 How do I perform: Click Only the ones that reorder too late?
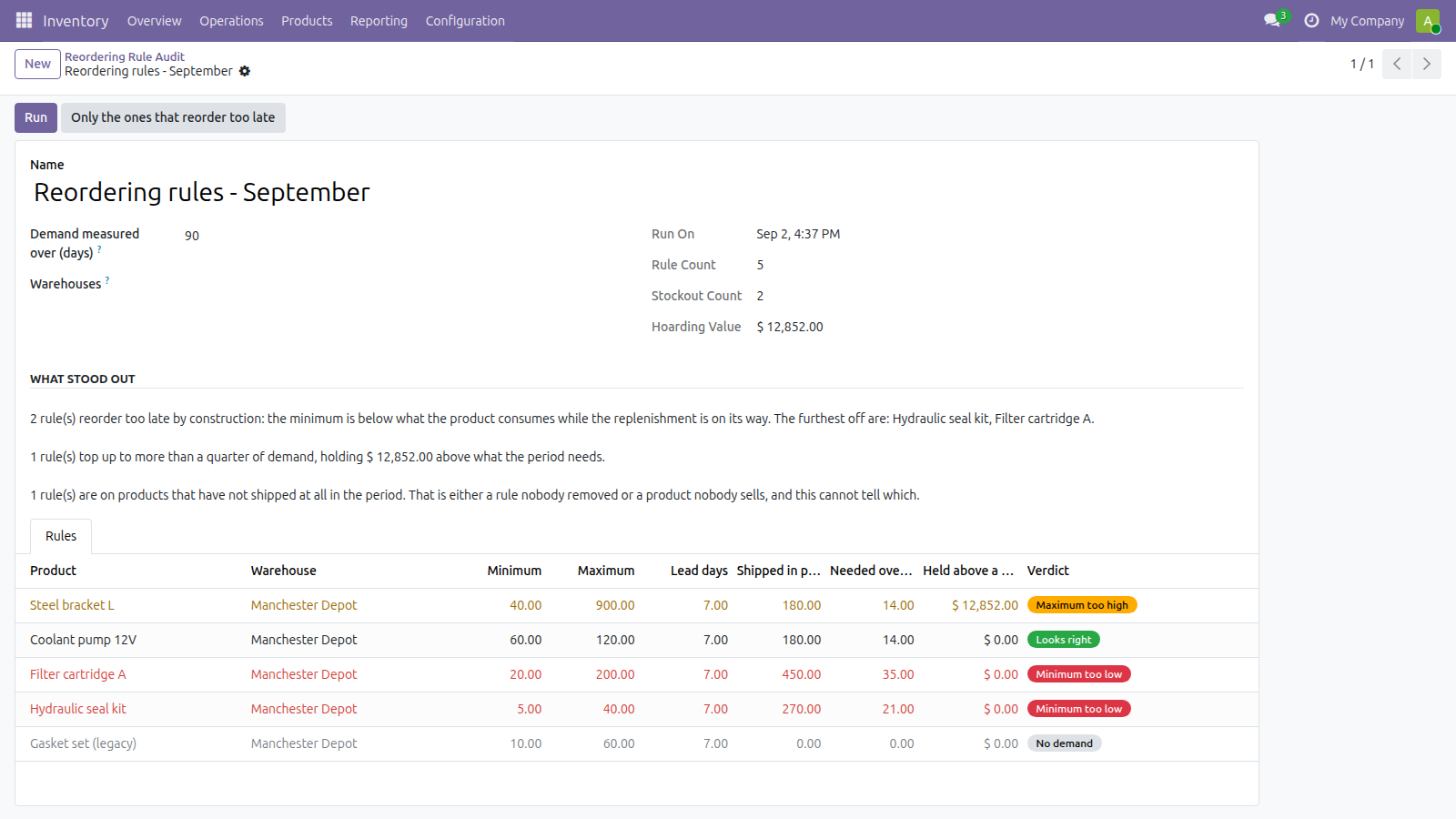pos(173,117)
